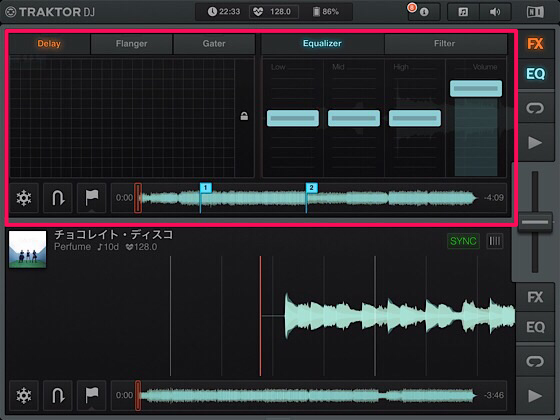This screenshot has width=560, height=420.
Task: Tap the Native Instruments logo icon
Action: pos(535,12)
